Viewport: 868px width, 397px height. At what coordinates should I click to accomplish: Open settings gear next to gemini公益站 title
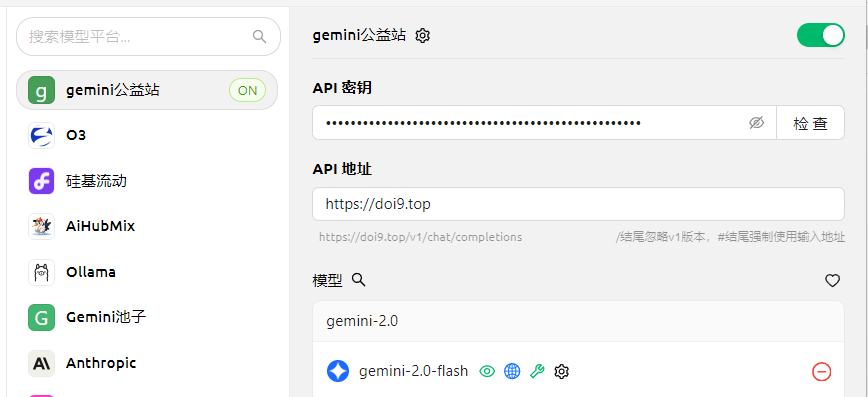pyautogui.click(x=422, y=36)
